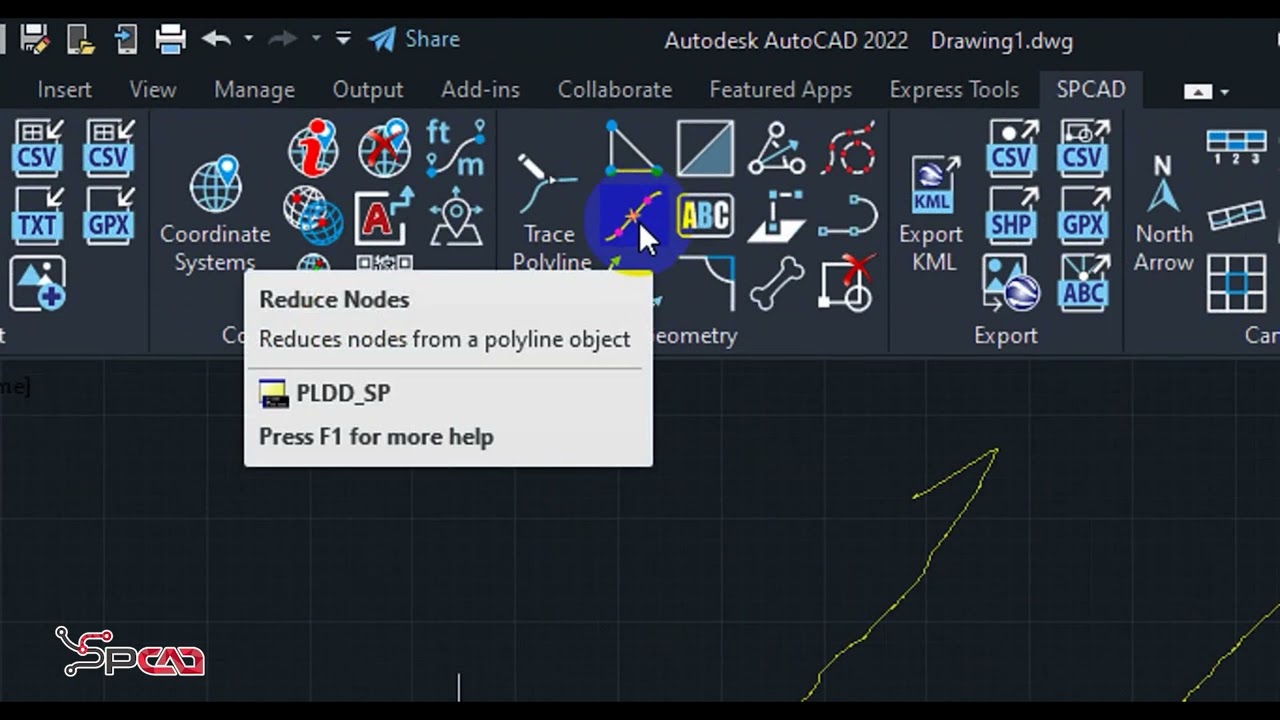Click the Export GPX icon

[1084, 216]
